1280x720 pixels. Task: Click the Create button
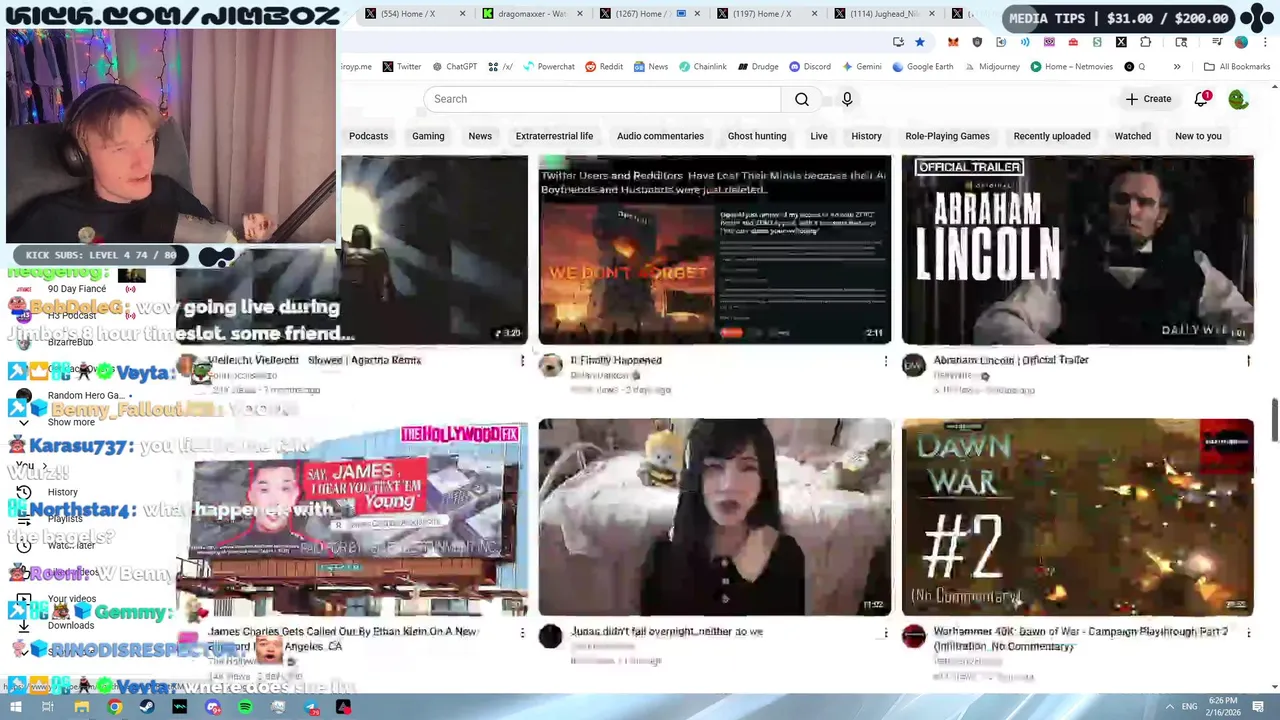[1148, 99]
